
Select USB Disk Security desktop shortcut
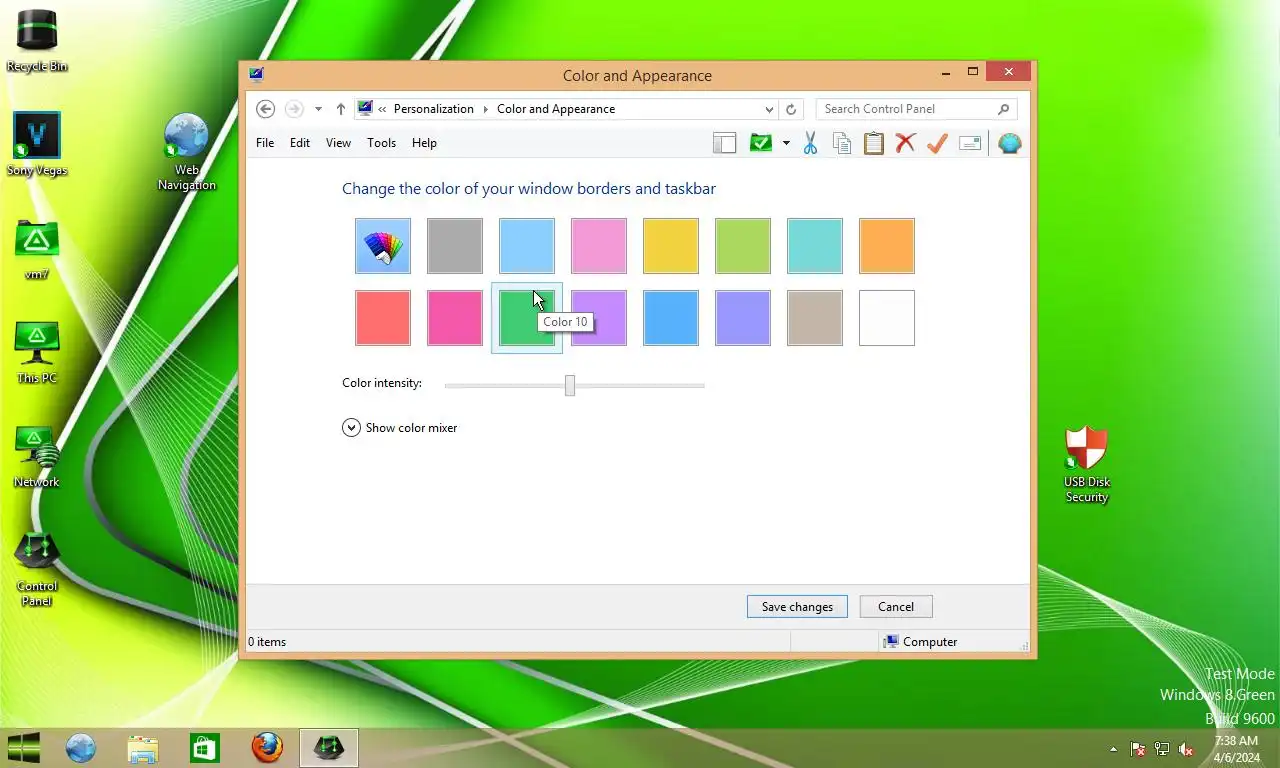(x=1086, y=464)
